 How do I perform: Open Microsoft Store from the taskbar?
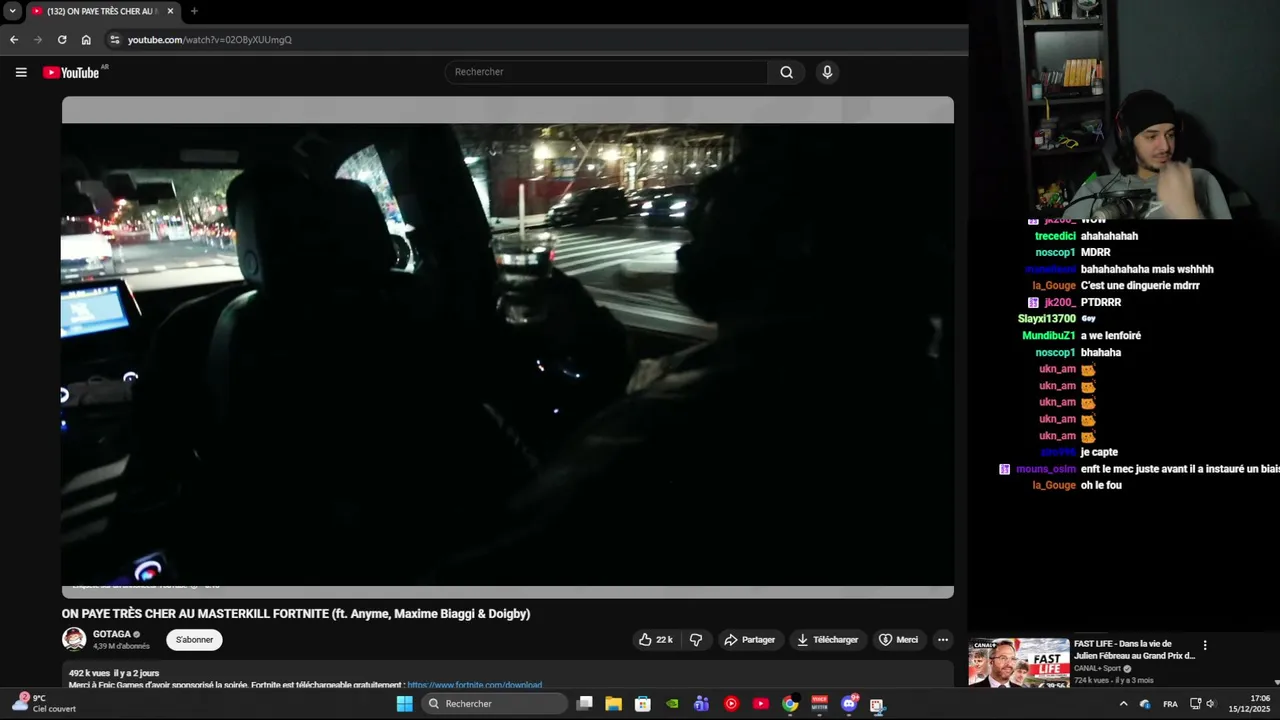point(643,704)
